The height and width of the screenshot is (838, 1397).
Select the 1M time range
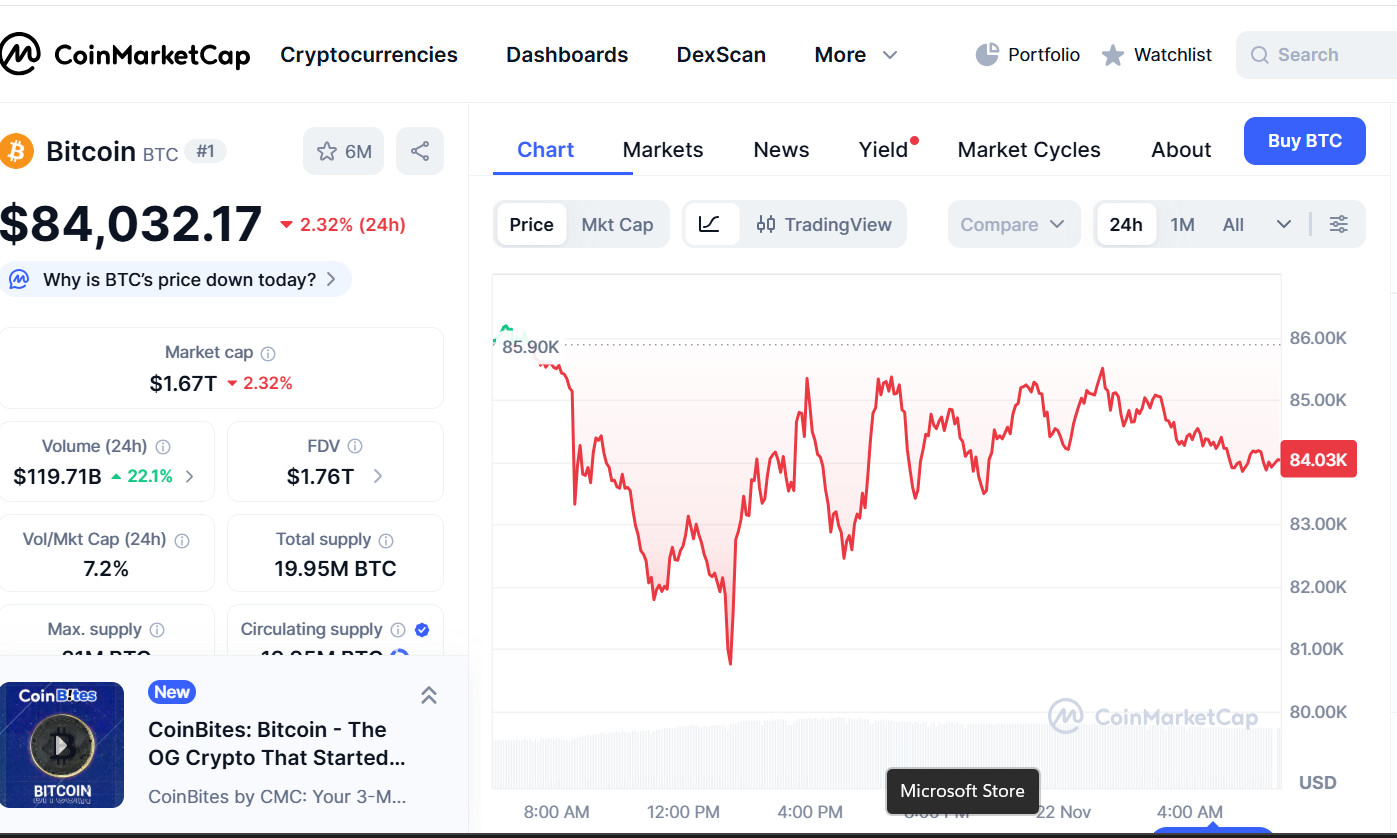(1182, 224)
